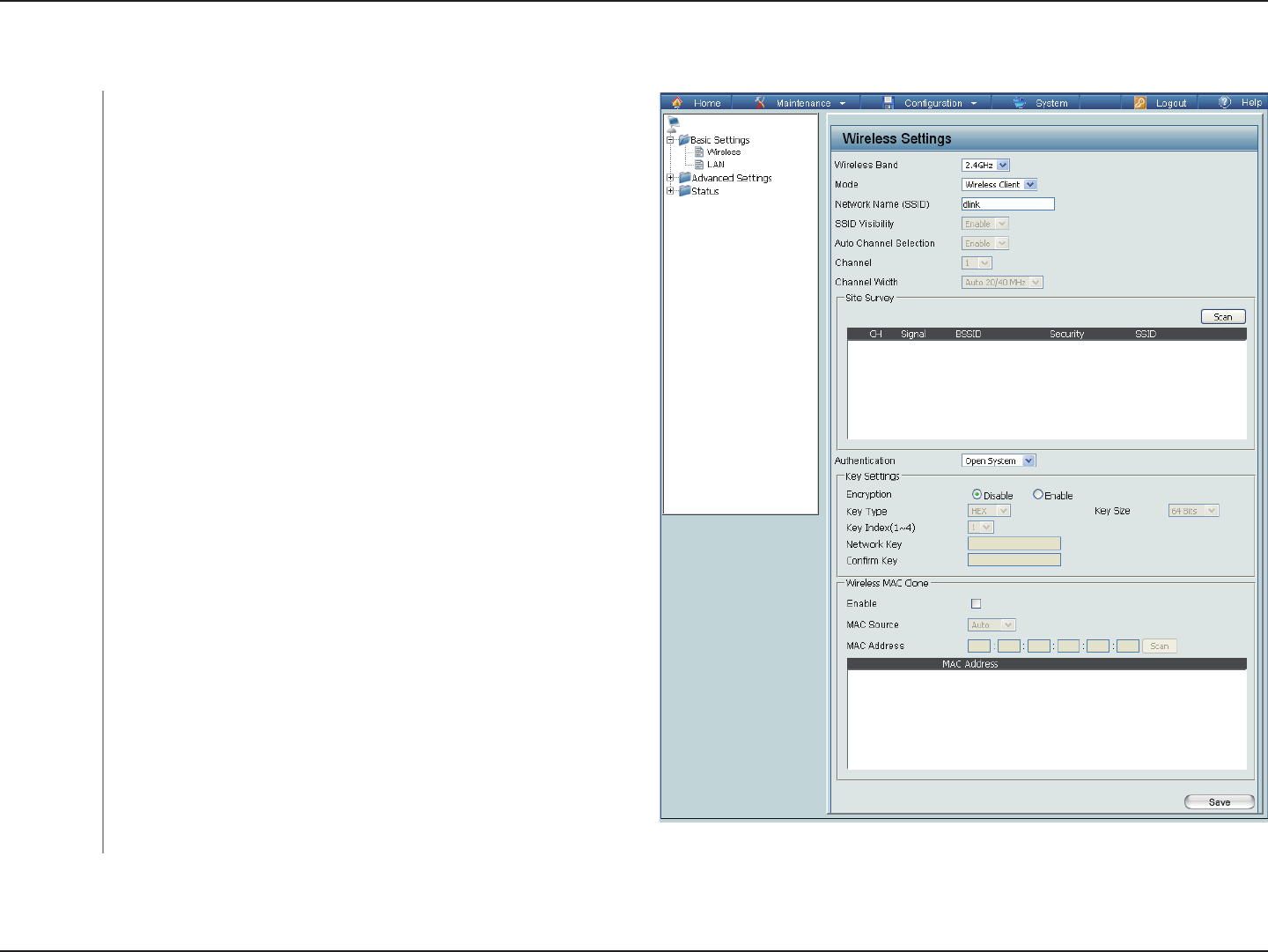Check the Wireless MAC Clone Enable checkbox

(976, 603)
